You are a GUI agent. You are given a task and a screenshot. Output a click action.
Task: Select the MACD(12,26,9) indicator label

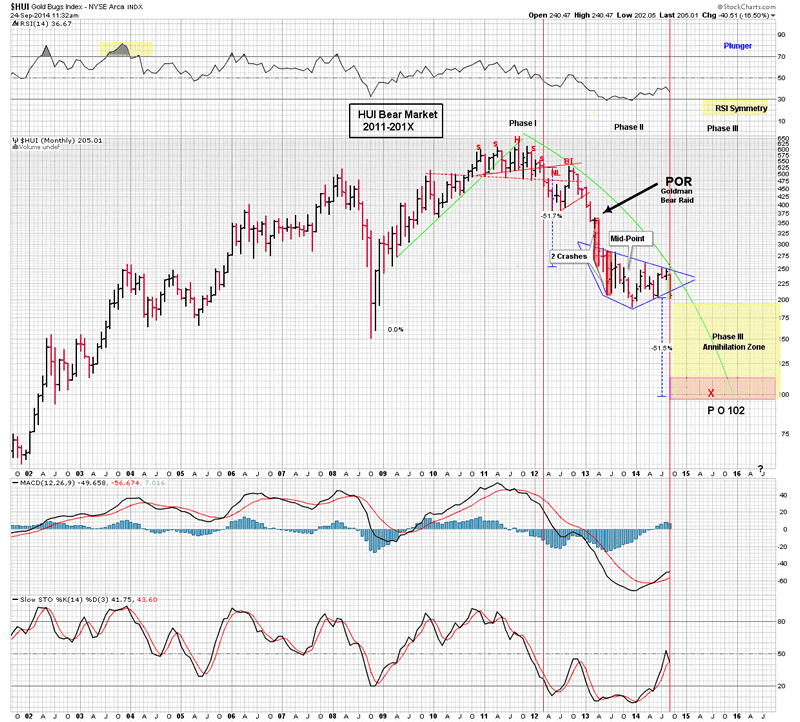47,482
